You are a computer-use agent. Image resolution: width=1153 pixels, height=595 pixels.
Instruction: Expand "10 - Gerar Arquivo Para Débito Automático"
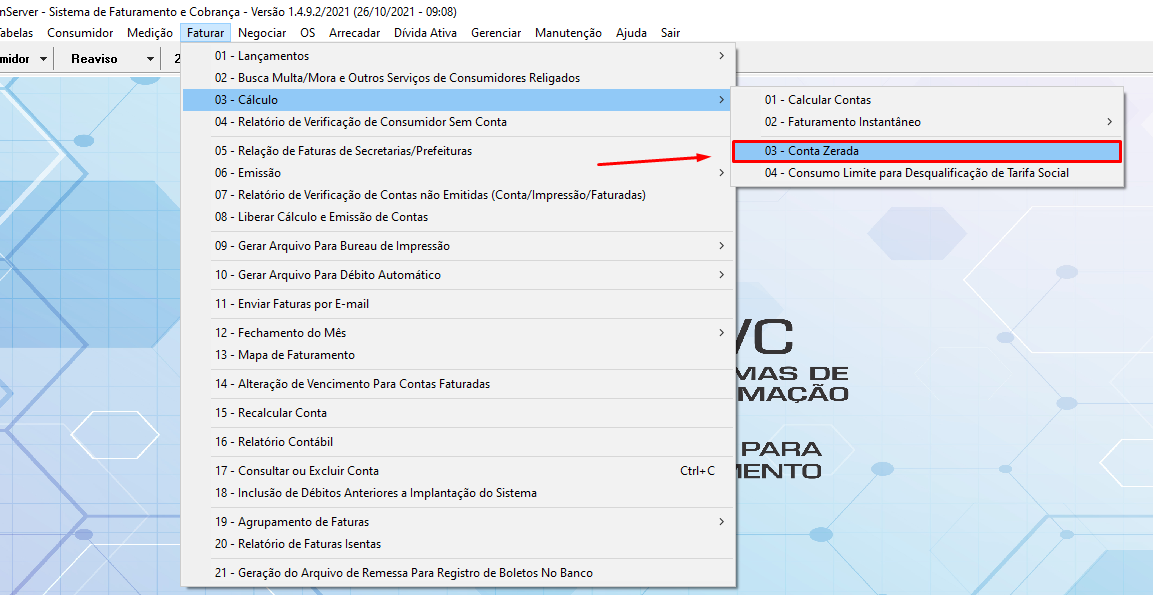point(330,274)
